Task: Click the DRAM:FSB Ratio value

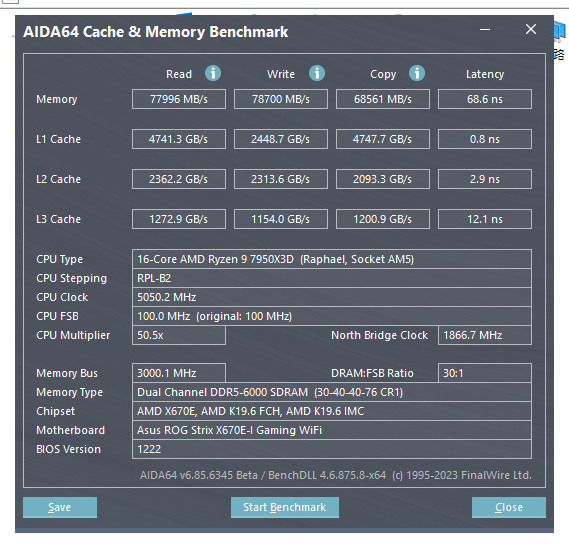Action: point(485,373)
